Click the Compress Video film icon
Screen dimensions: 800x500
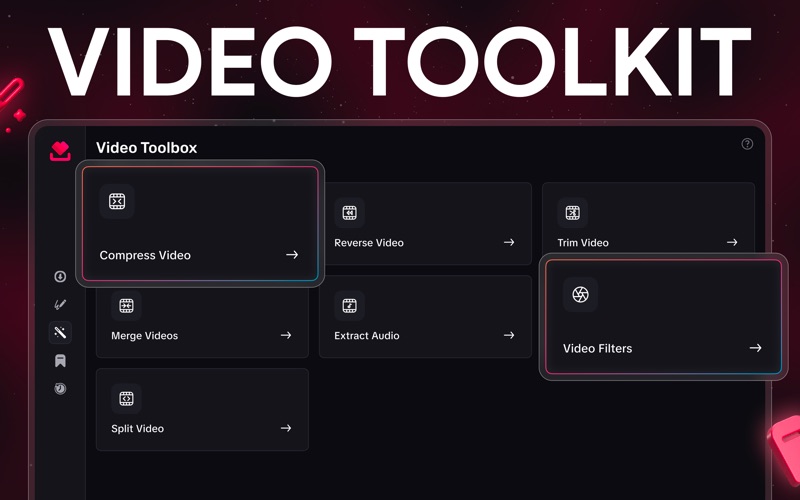point(117,201)
